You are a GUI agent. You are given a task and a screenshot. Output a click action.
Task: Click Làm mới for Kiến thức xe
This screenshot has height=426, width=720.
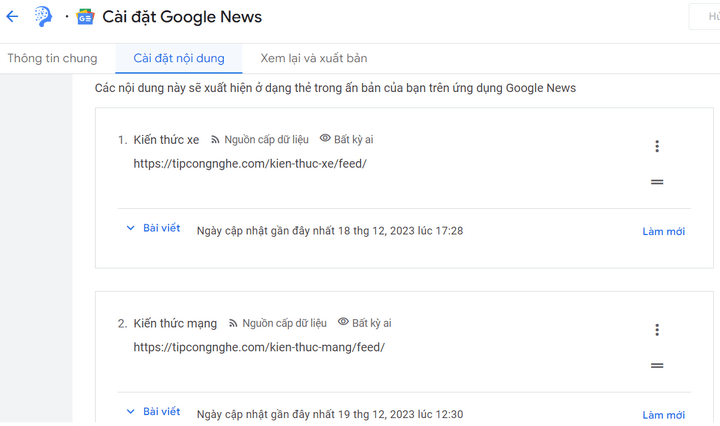coord(664,231)
